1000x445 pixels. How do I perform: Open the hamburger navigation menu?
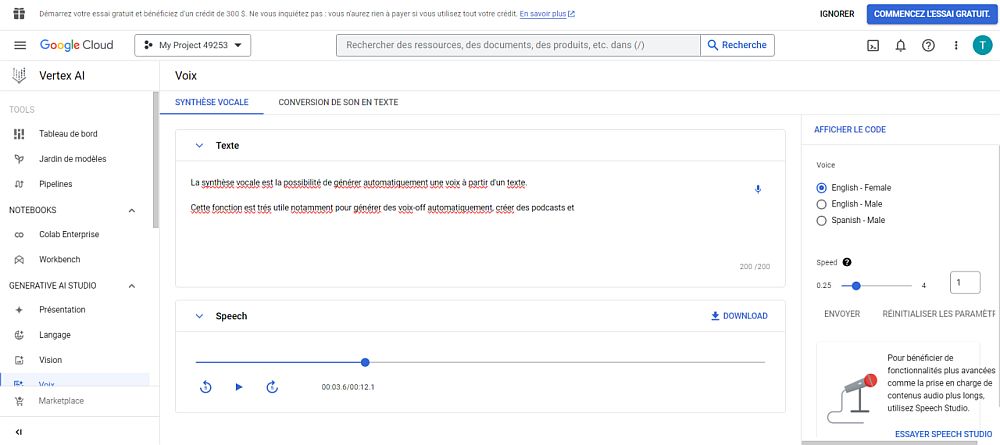tap(20, 45)
